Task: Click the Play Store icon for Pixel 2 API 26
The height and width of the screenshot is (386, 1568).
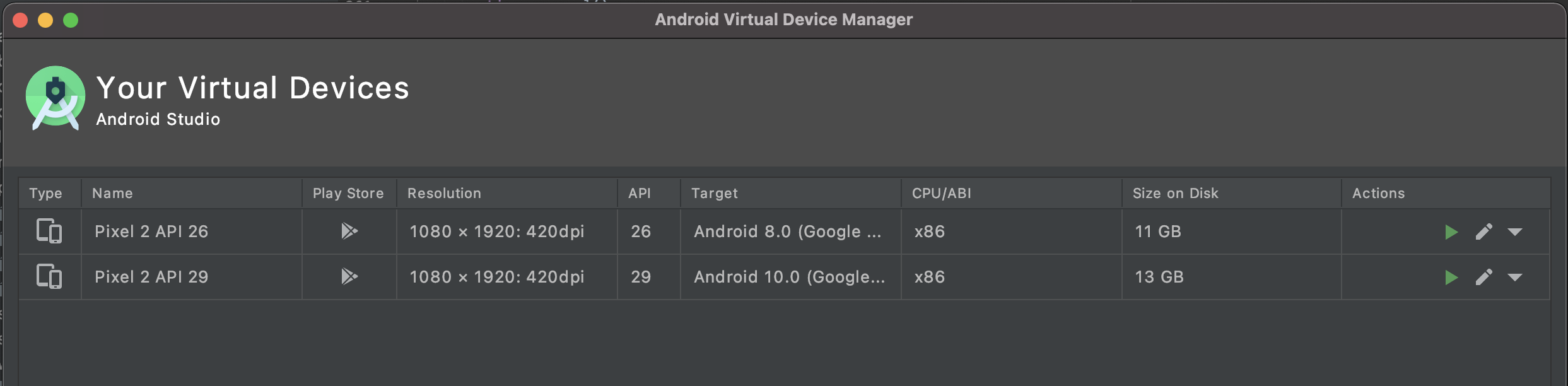Action: click(349, 231)
